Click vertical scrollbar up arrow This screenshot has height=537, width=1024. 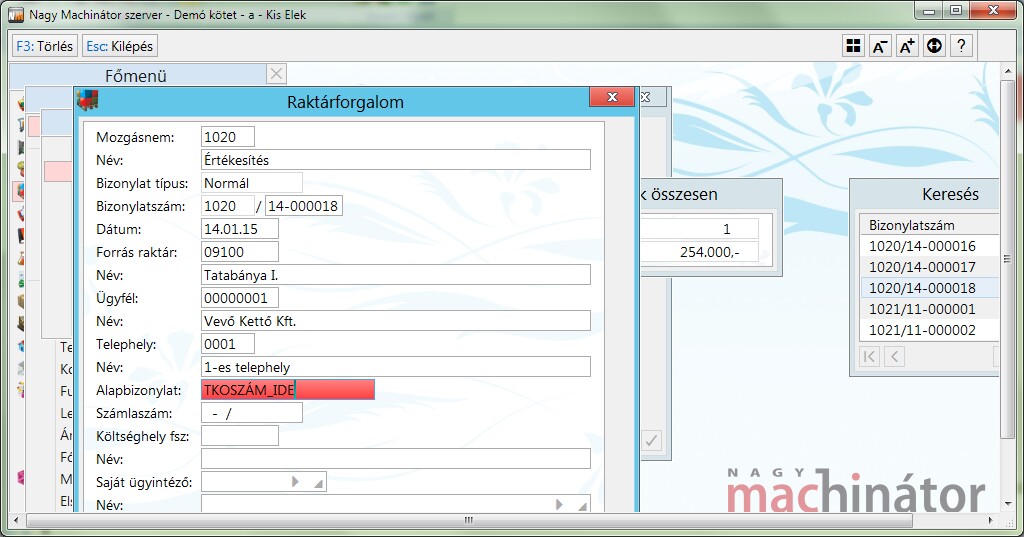point(1007,69)
